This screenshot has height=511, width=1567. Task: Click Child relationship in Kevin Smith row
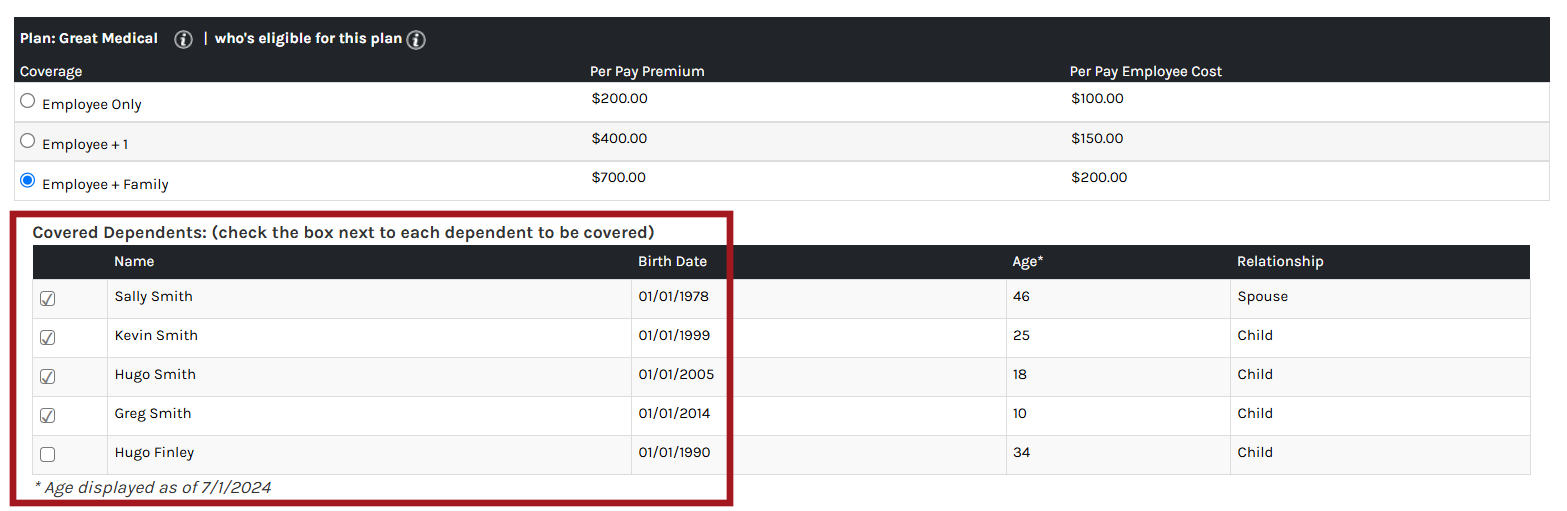click(1255, 336)
